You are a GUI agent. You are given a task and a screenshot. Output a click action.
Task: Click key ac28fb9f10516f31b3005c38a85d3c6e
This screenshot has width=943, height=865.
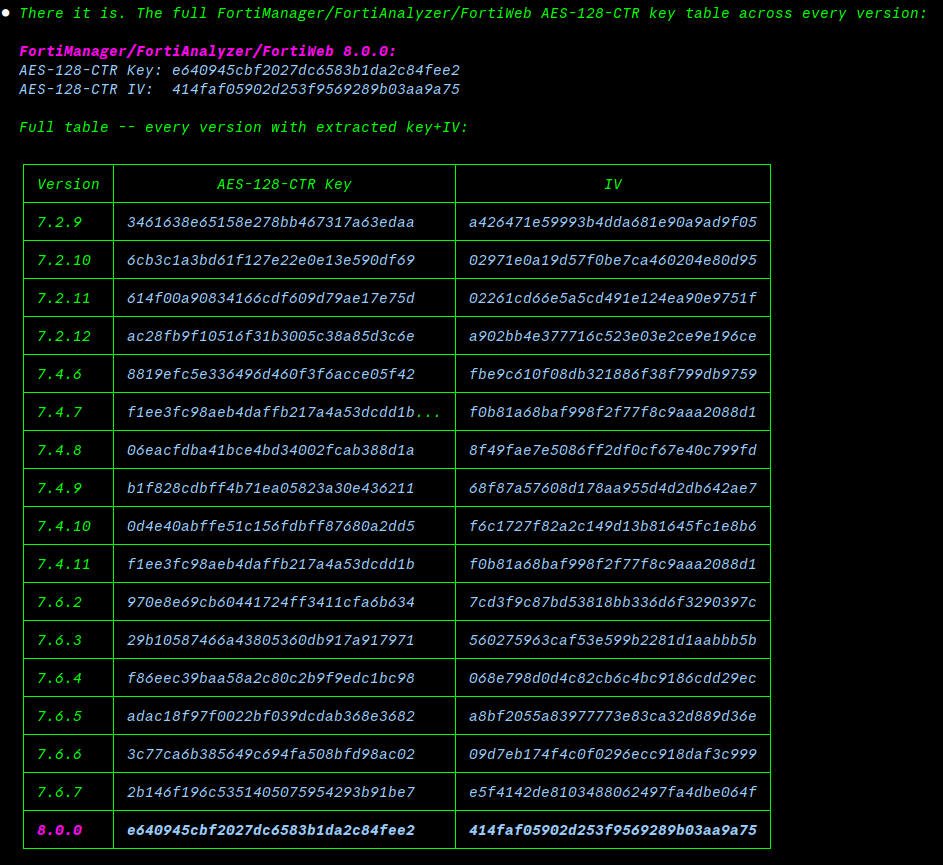[x=271, y=336]
